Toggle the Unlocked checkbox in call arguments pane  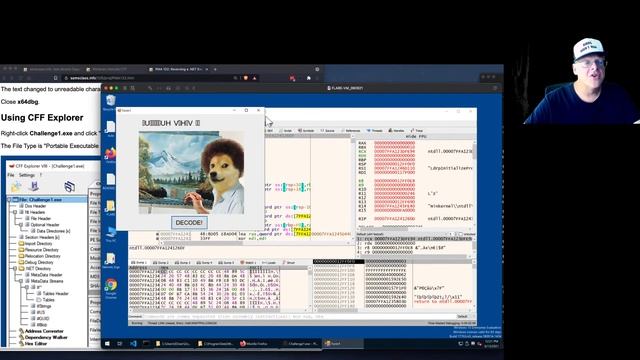pyautogui.click(x=460, y=234)
